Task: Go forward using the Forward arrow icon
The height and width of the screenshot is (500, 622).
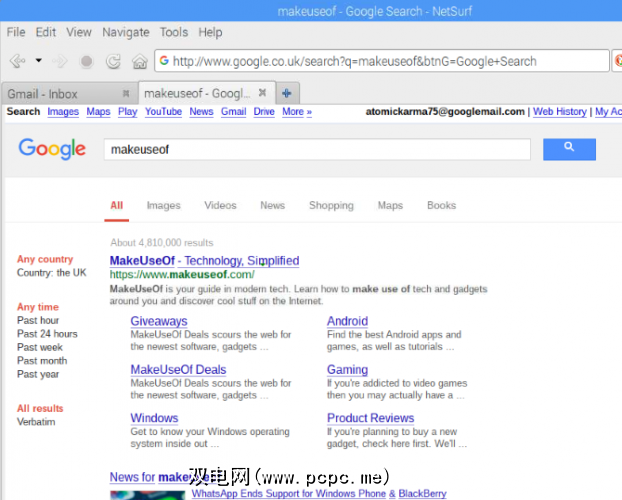Action: (60, 61)
